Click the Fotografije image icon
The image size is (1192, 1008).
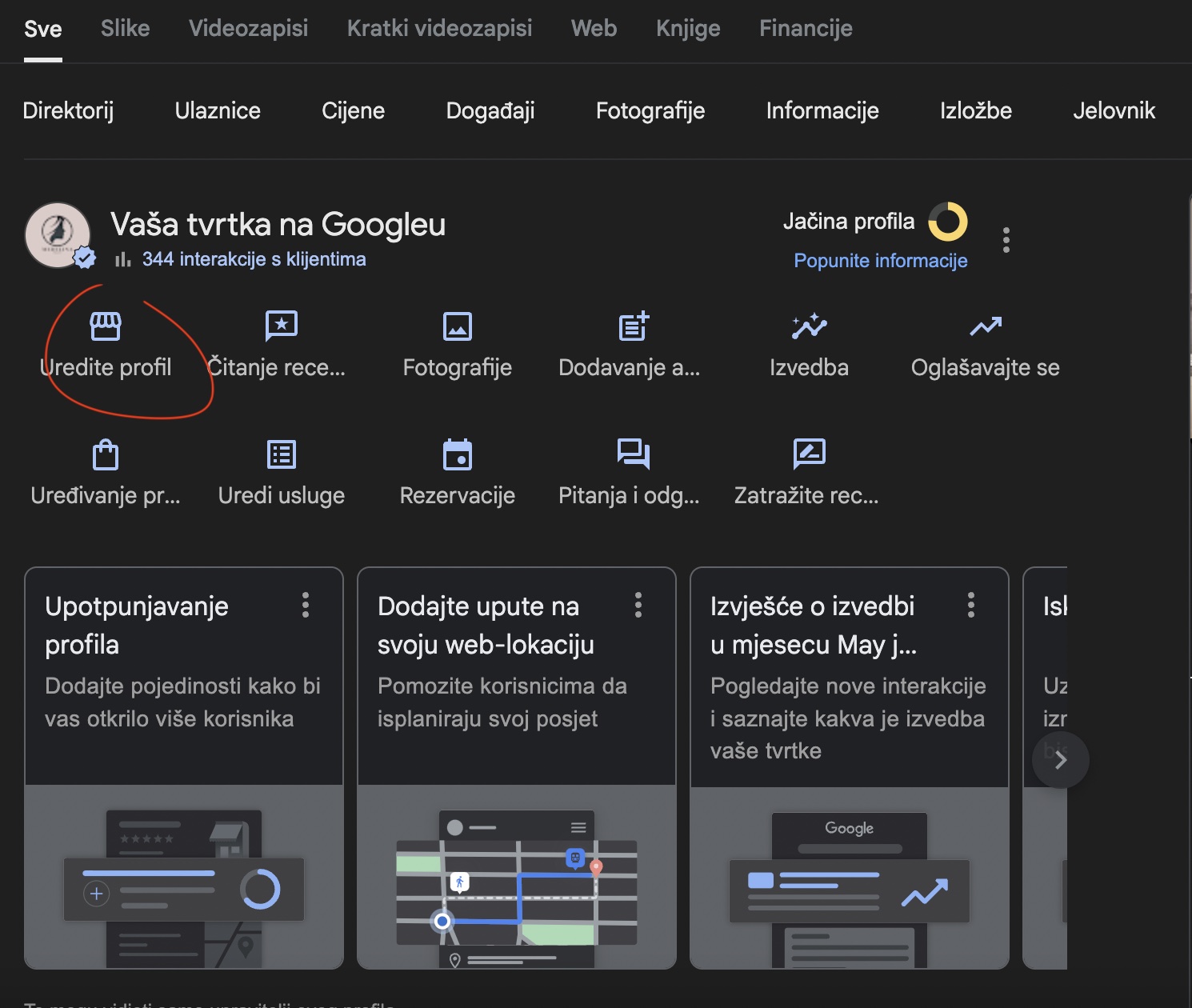458,326
